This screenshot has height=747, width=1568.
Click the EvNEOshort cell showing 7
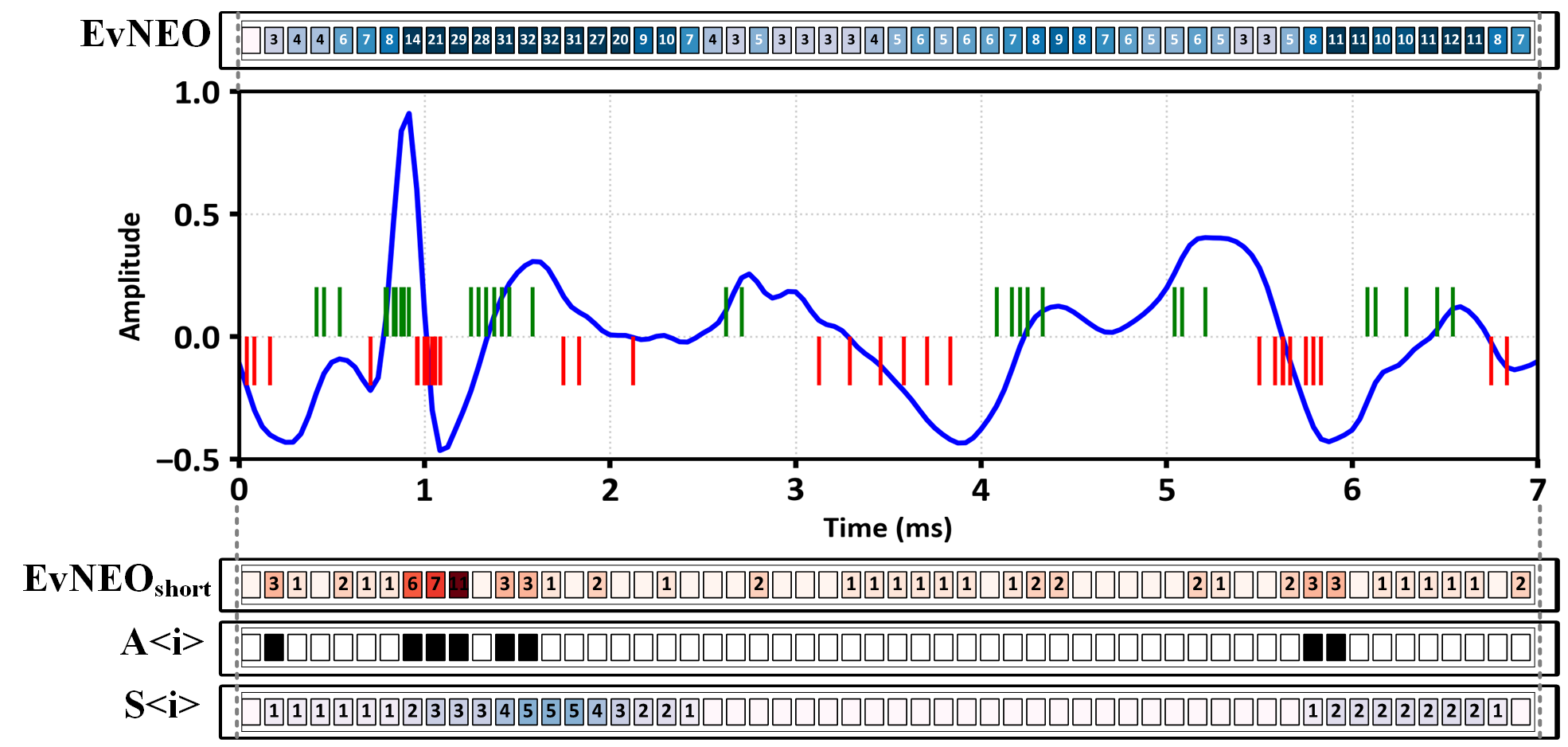coord(435,585)
